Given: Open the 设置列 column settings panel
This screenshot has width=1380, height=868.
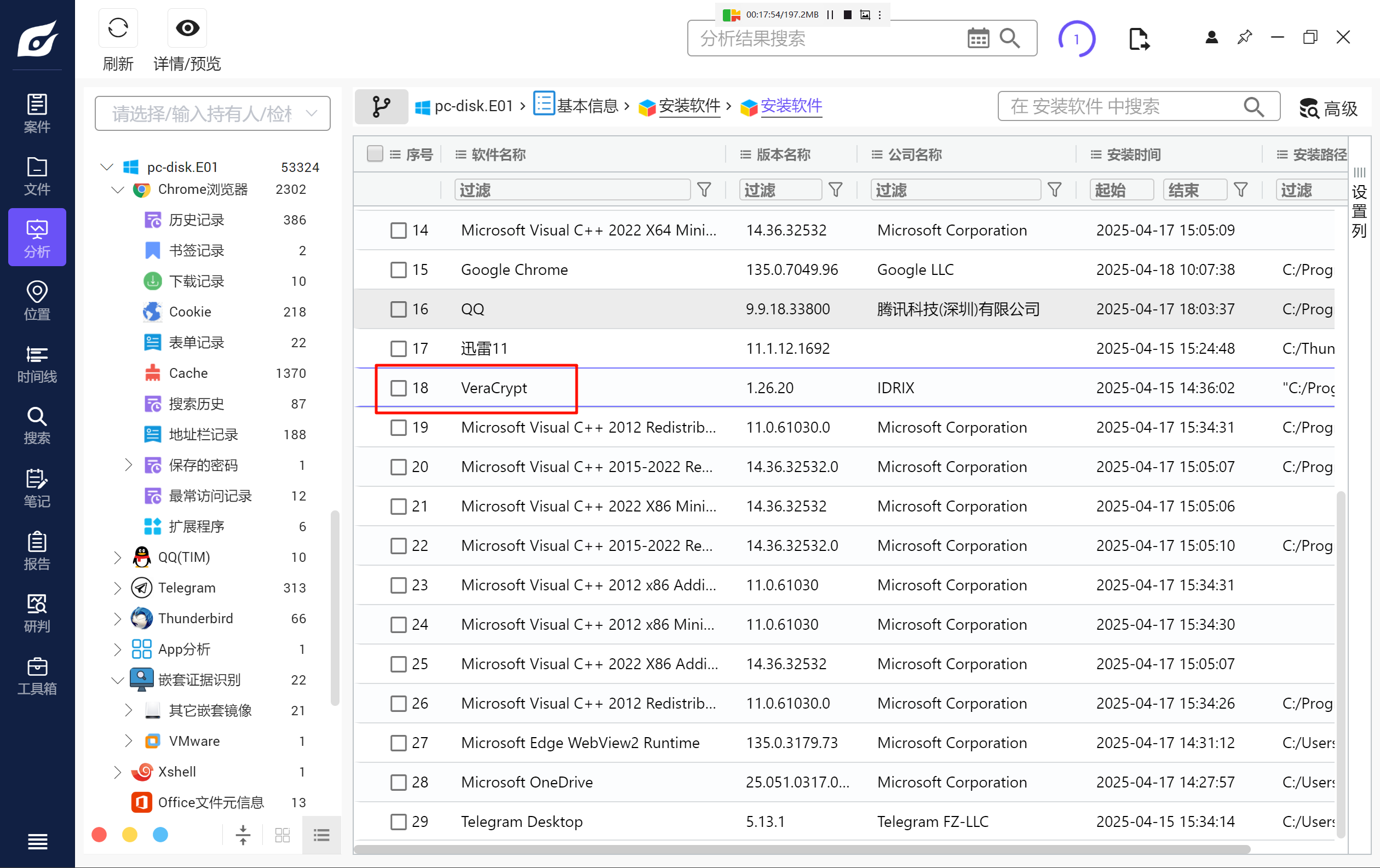Looking at the screenshot, I should click(x=1359, y=203).
